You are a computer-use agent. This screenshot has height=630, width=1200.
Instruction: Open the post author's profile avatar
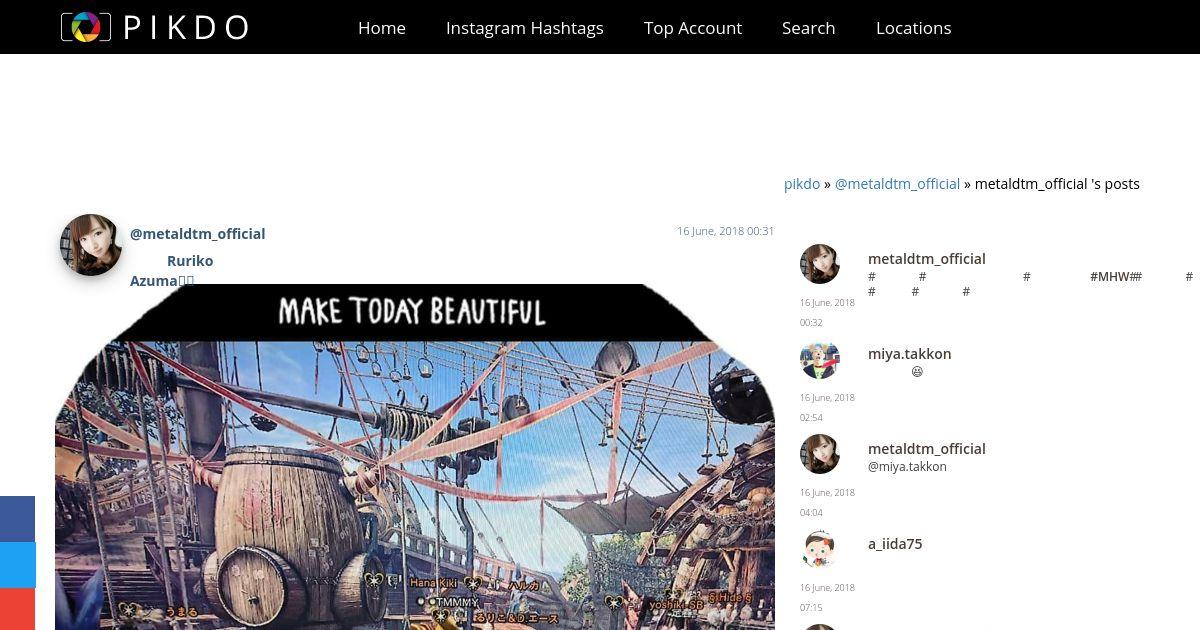[91, 245]
